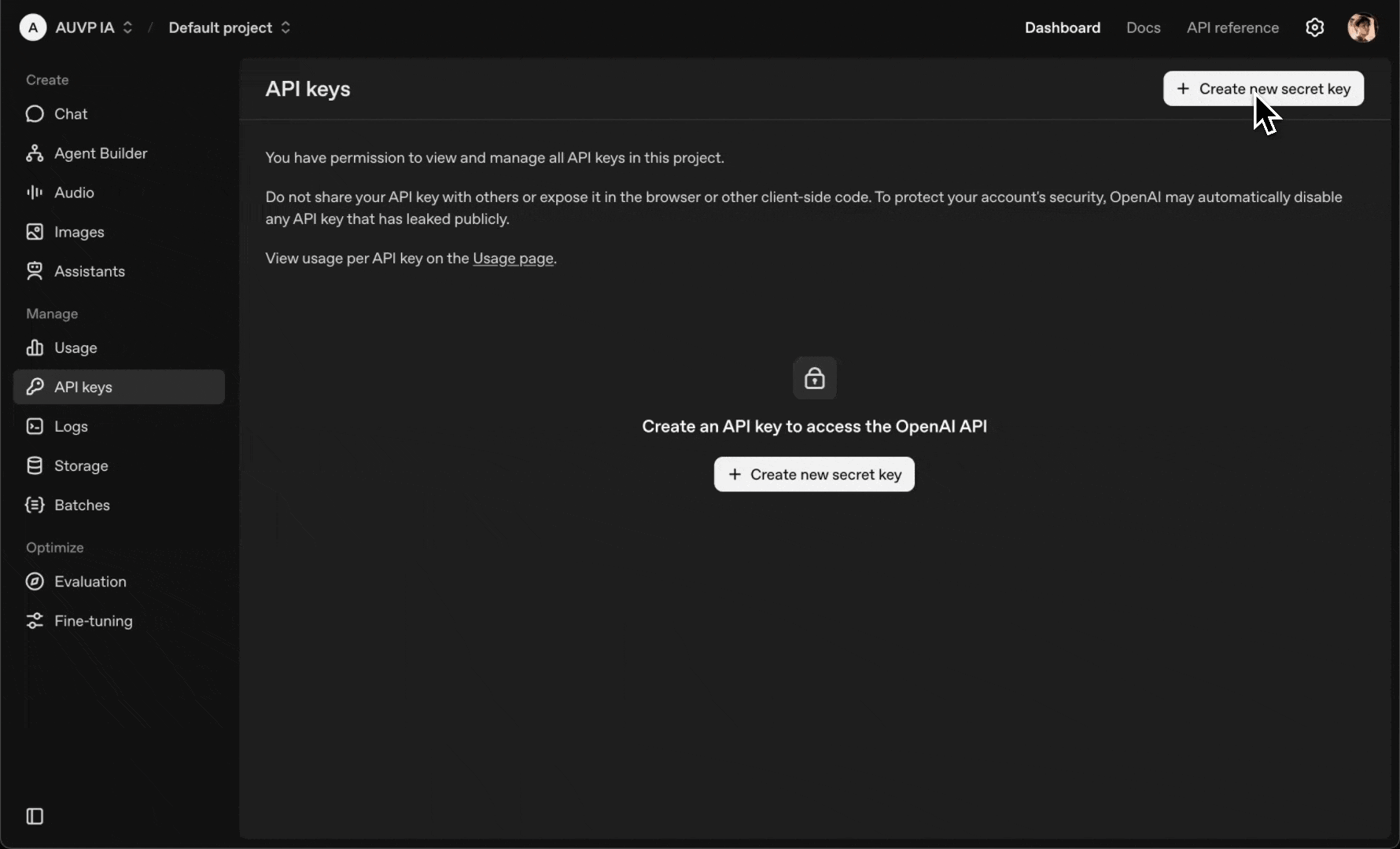Open Storage via its database icon
The width and height of the screenshot is (1400, 849).
[35, 465]
